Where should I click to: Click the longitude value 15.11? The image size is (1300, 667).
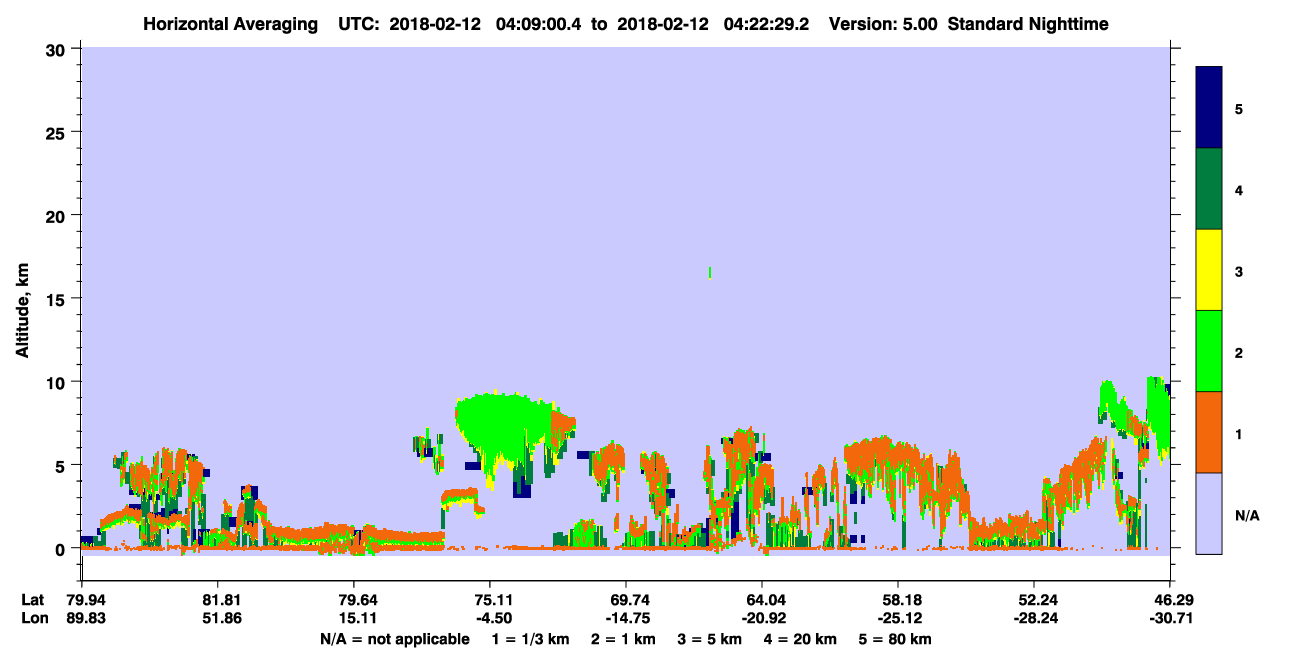click(x=354, y=618)
